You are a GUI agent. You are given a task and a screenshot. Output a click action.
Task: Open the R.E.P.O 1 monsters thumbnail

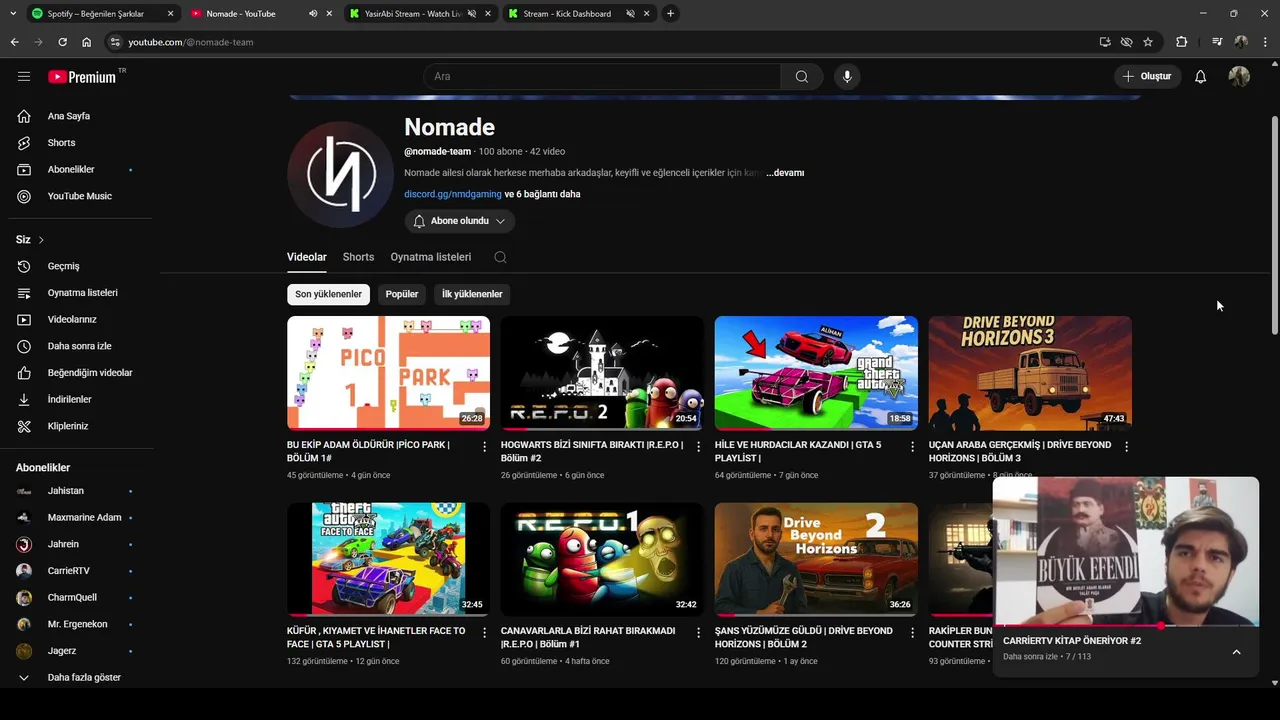point(602,559)
